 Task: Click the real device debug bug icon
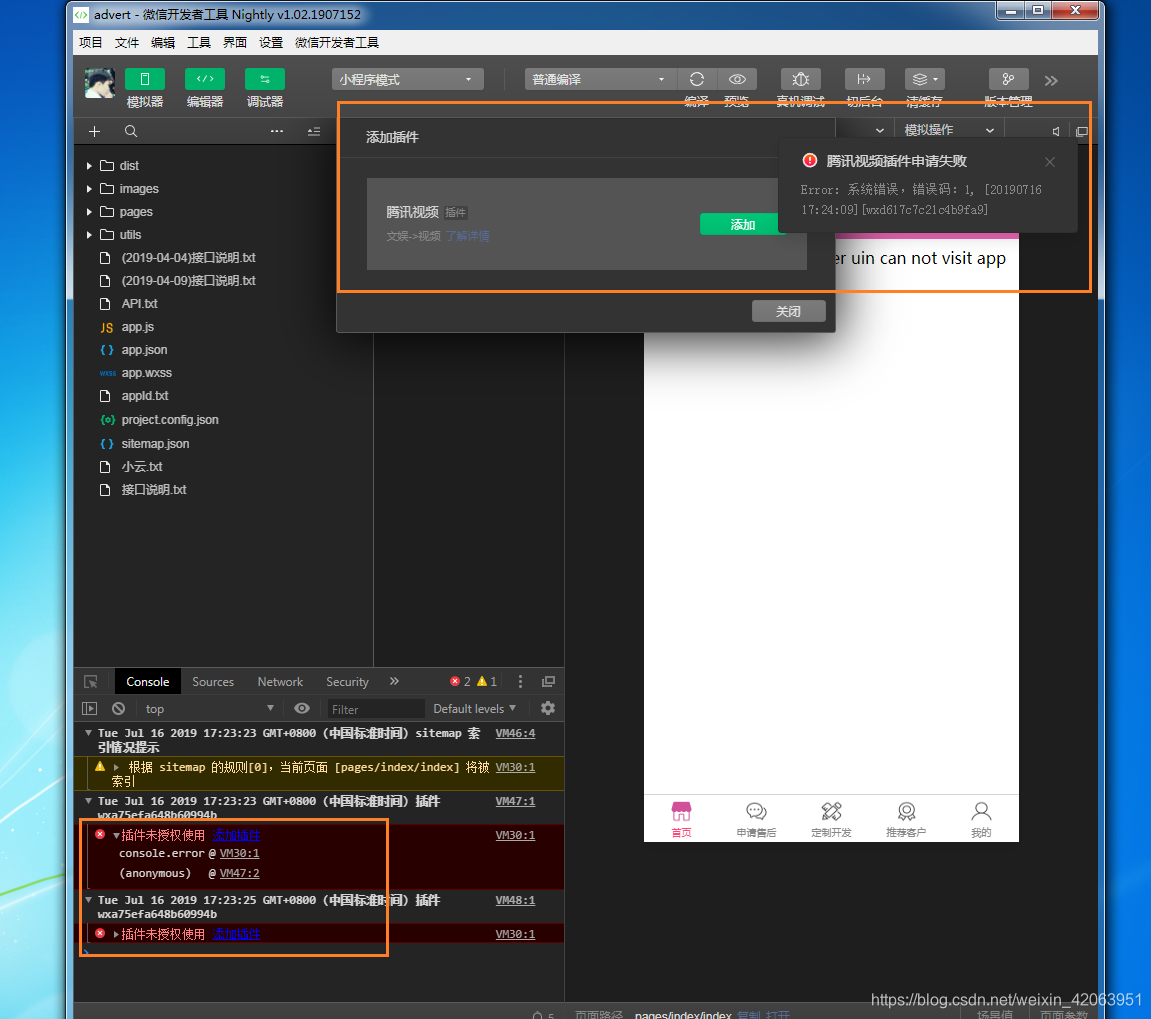click(801, 79)
